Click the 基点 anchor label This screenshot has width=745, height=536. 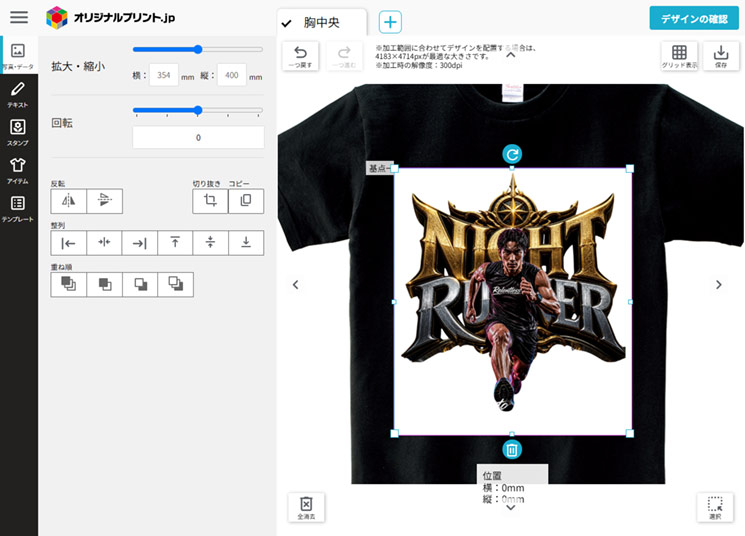coord(379,168)
